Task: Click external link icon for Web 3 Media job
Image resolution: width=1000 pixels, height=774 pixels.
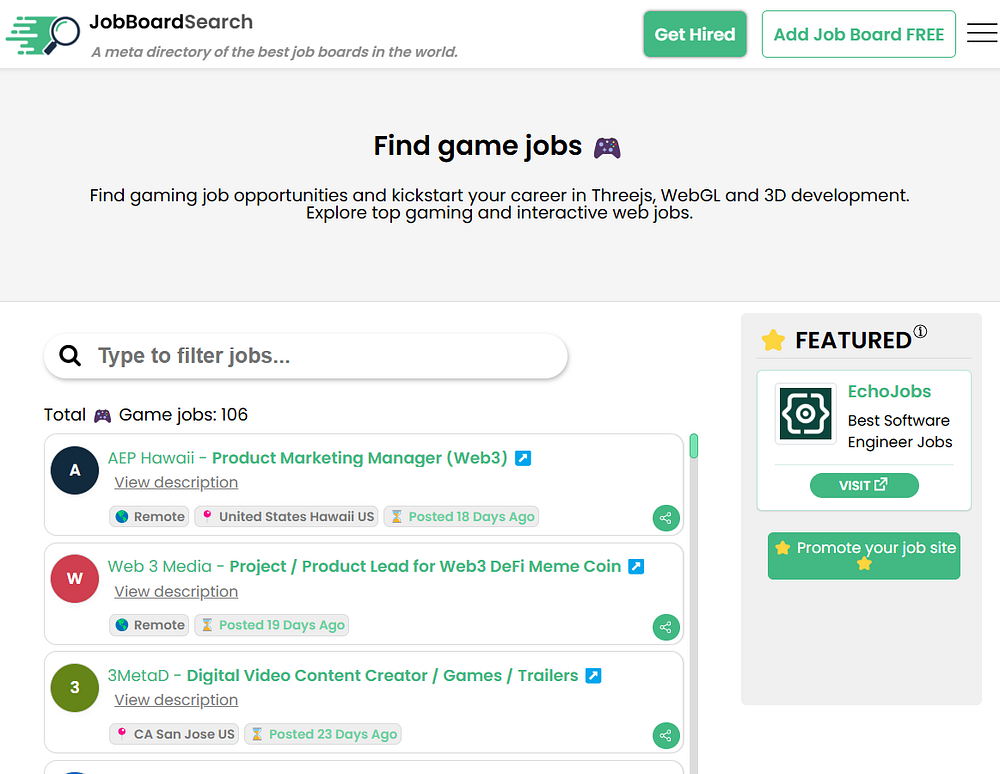Action: pyautogui.click(x=636, y=566)
